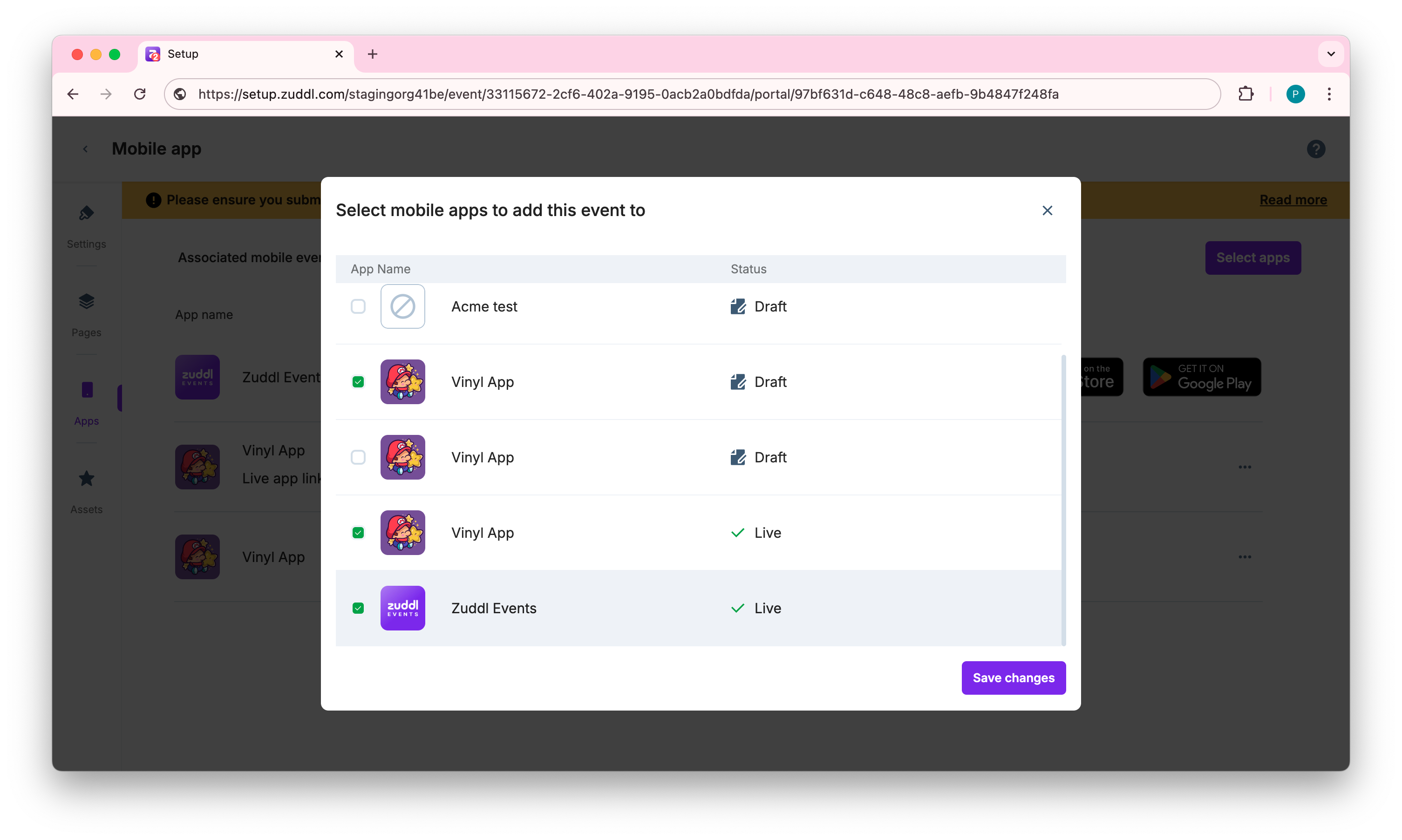Click the help question mark icon
Image resolution: width=1402 pixels, height=840 pixels.
tap(1315, 149)
